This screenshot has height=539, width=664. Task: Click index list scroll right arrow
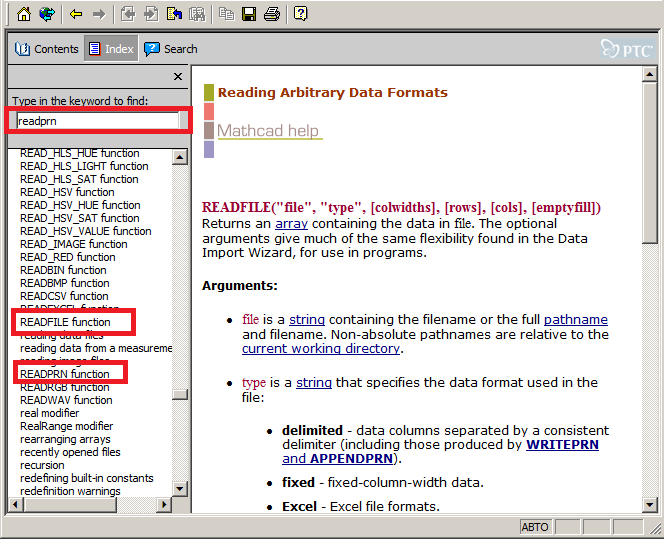click(x=164, y=505)
